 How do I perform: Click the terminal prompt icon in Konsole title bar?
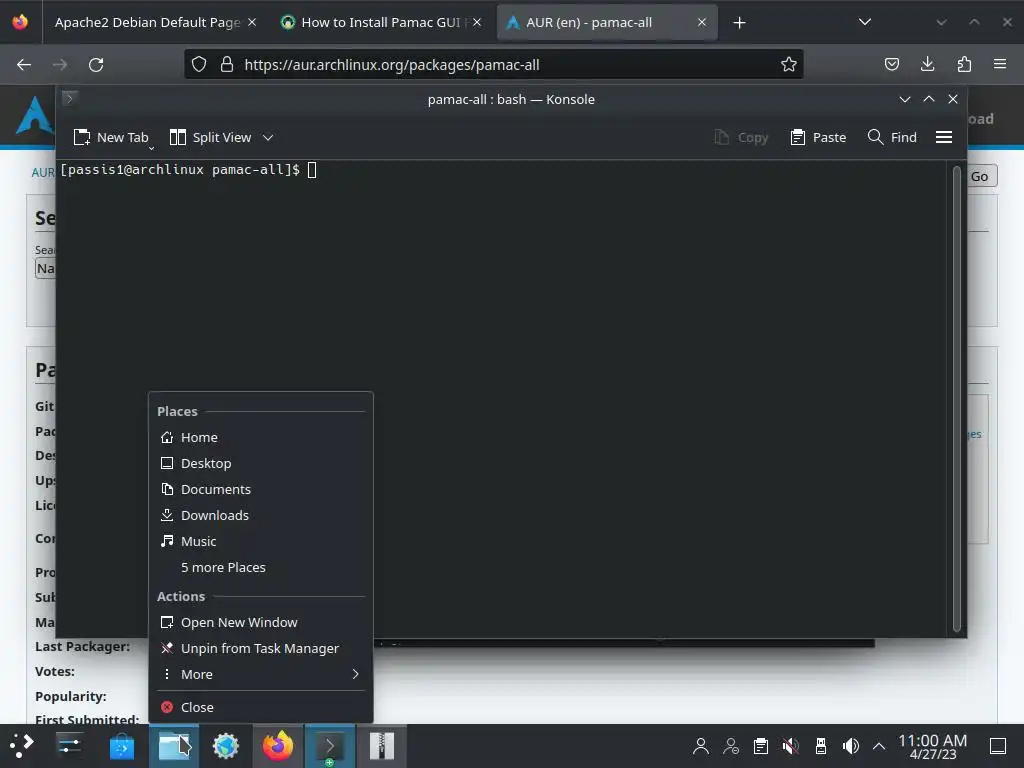70,99
